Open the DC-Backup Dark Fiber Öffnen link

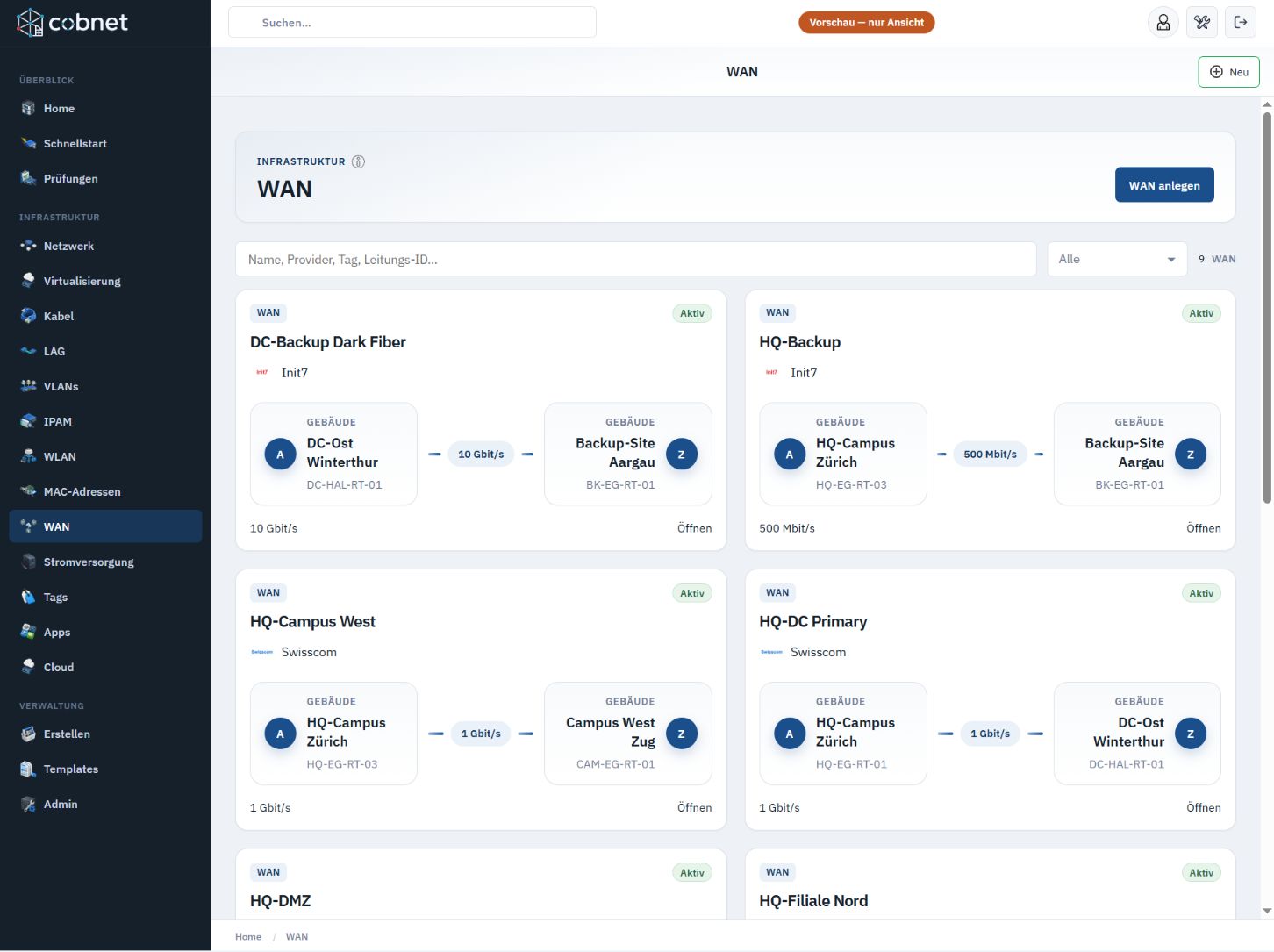(x=694, y=528)
